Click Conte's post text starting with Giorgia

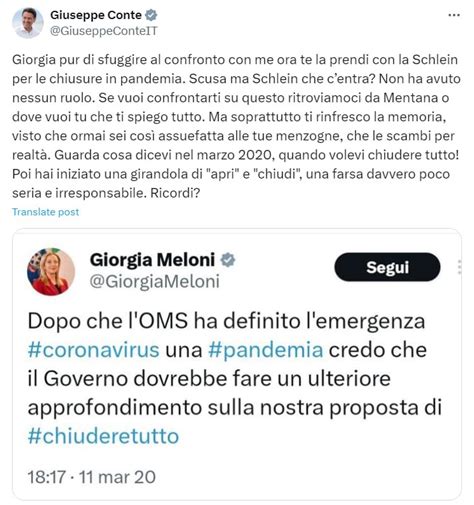pos(237,126)
